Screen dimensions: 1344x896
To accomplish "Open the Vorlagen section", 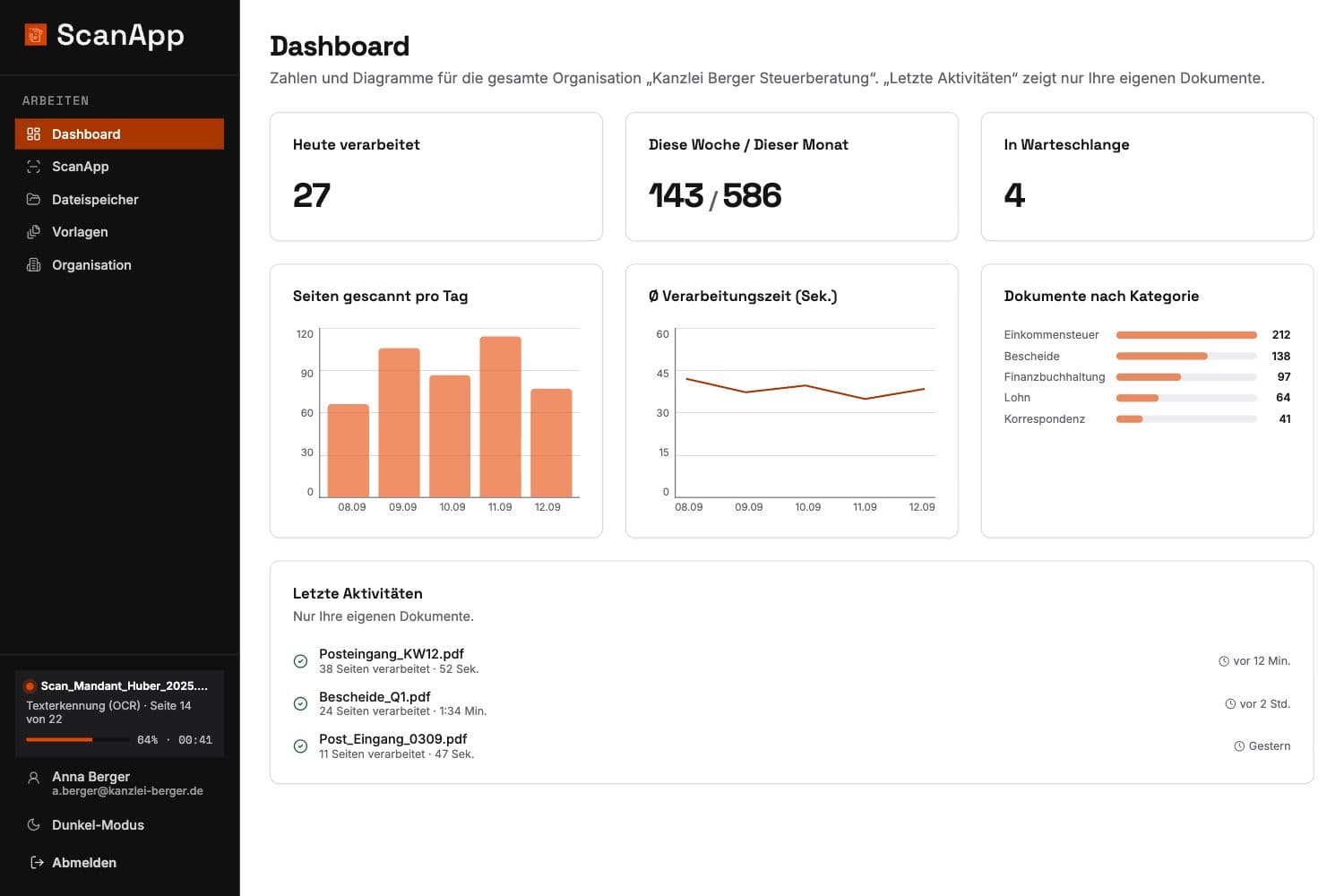I will (119, 232).
